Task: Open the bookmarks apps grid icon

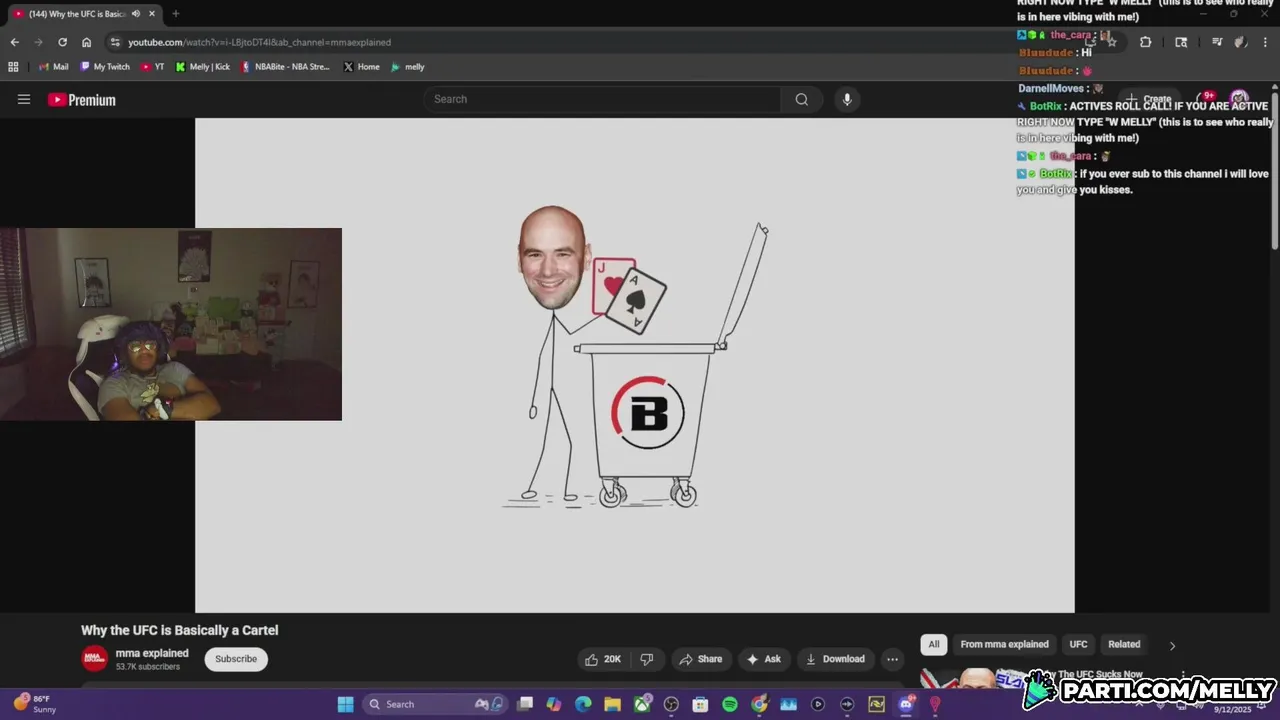Action: click(x=13, y=67)
